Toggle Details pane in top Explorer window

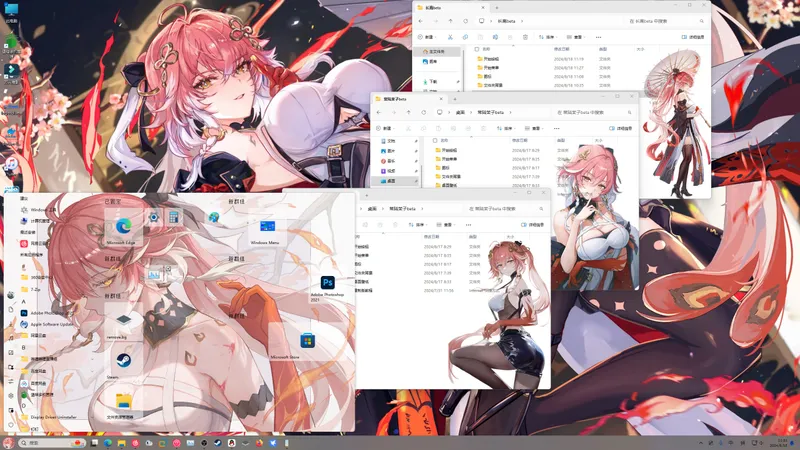point(693,37)
